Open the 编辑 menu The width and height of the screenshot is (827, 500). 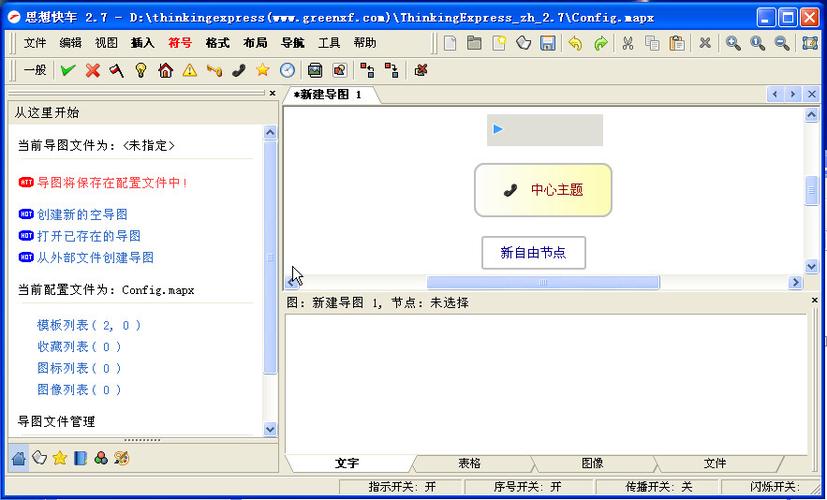(x=71, y=43)
